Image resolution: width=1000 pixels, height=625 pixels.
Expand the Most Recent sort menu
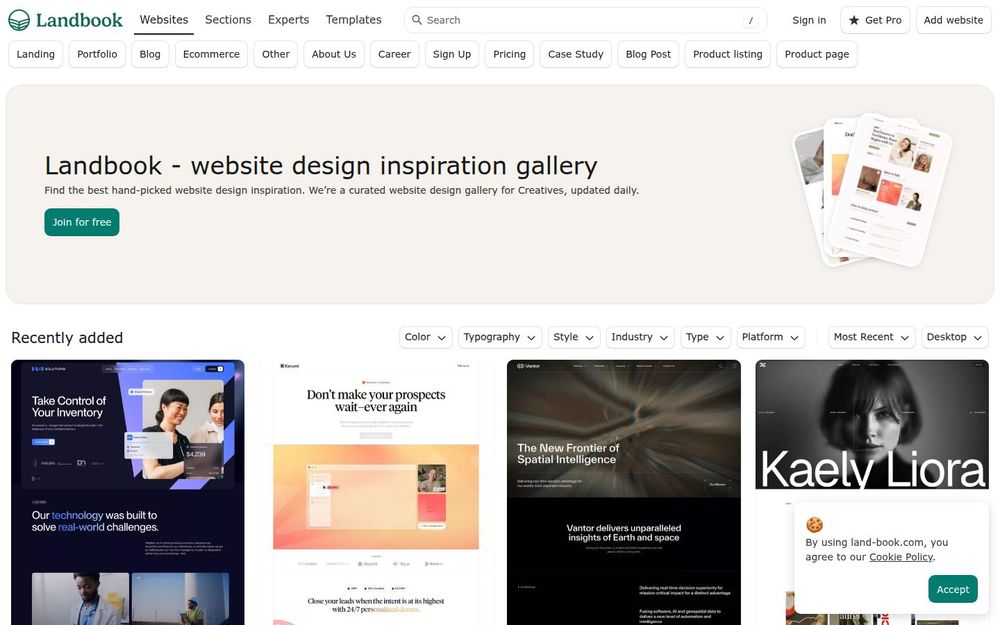(872, 337)
